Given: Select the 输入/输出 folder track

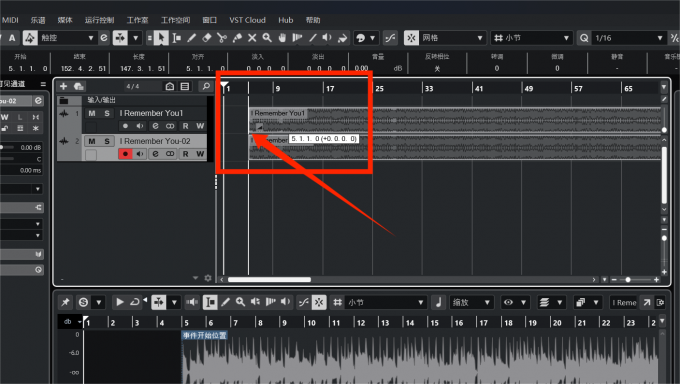Looking at the screenshot, I should [133, 100].
